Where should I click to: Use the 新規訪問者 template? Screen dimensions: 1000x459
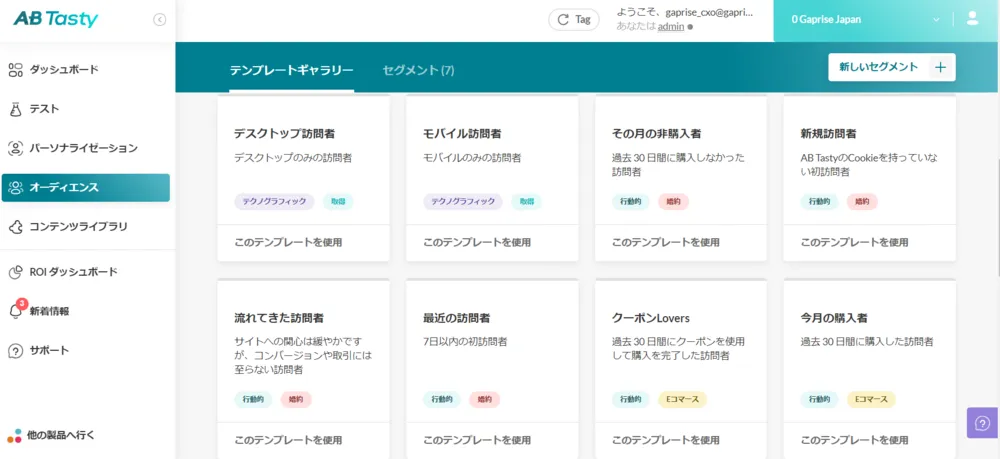tap(855, 242)
